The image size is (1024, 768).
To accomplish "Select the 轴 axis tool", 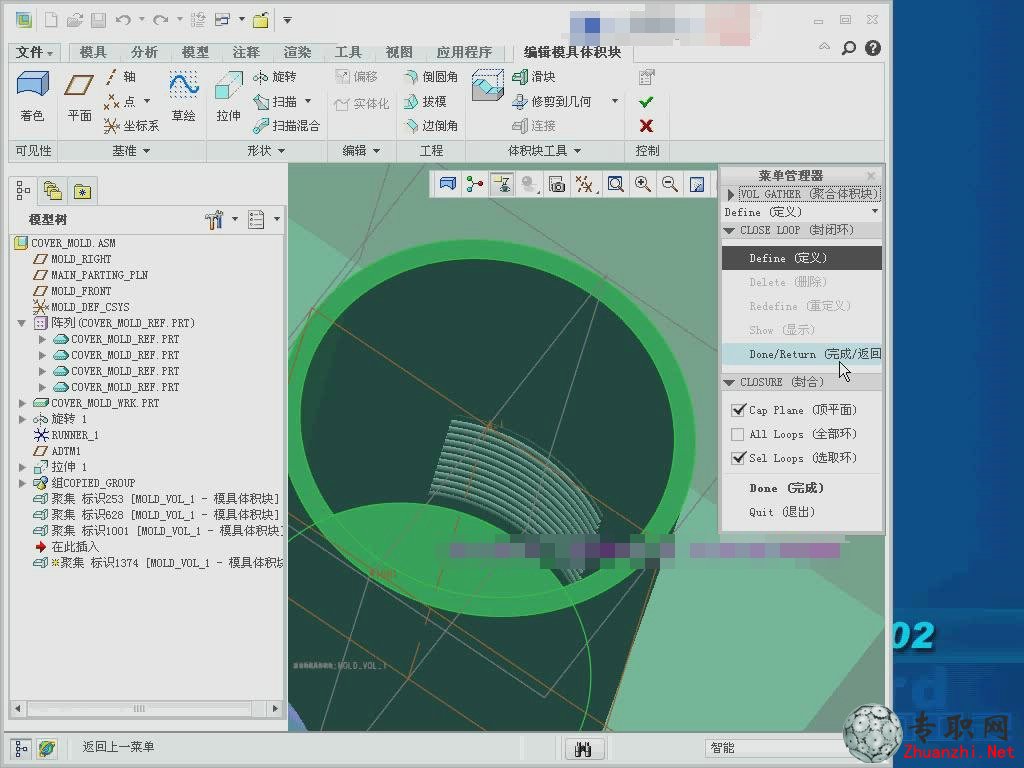I will pyautogui.click(x=121, y=77).
